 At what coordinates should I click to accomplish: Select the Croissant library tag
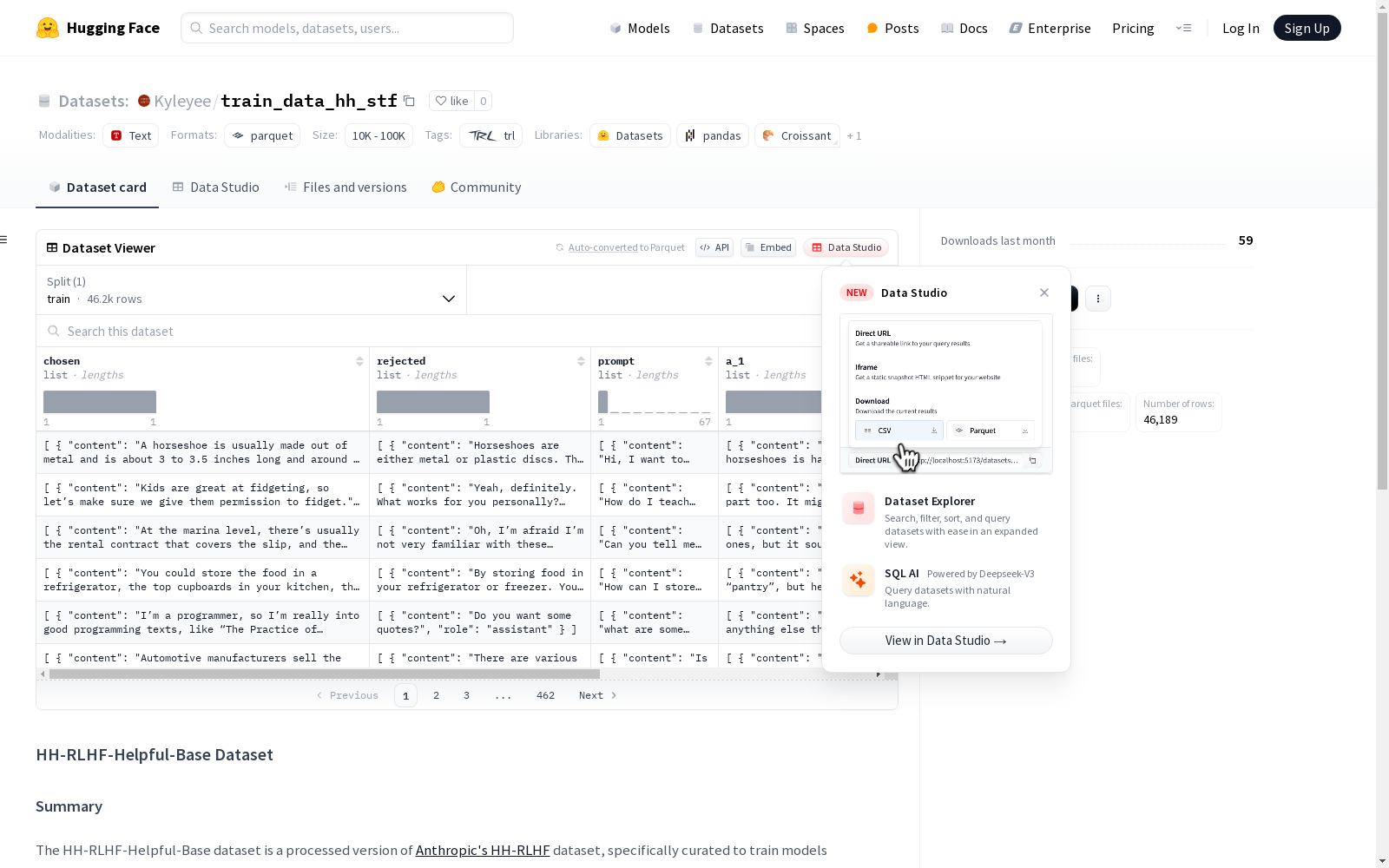797,135
